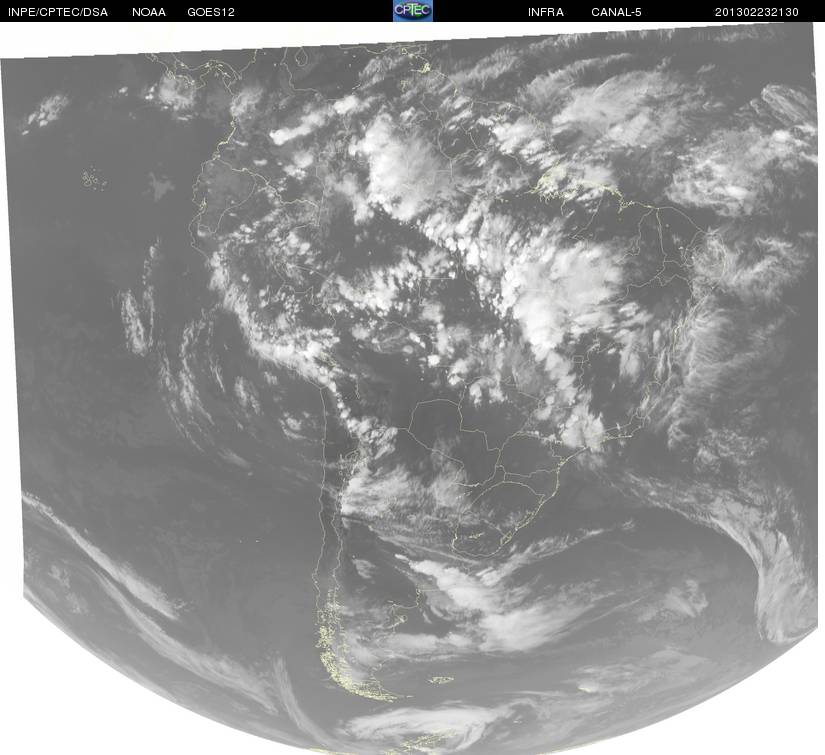Click the CPTEC logo in header
The image size is (825, 755).
pos(413,11)
